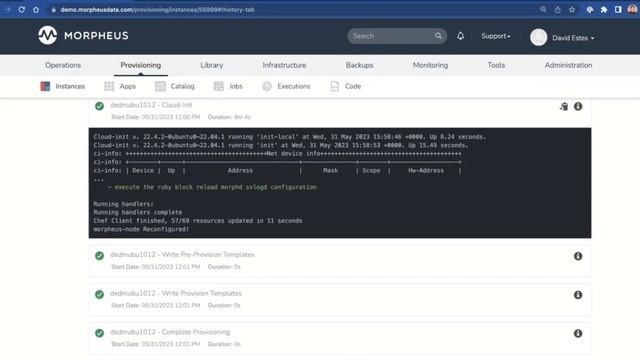This screenshot has width=640, height=360.
Task: Click Cloud-Init success checkmark
Action: tap(99, 106)
